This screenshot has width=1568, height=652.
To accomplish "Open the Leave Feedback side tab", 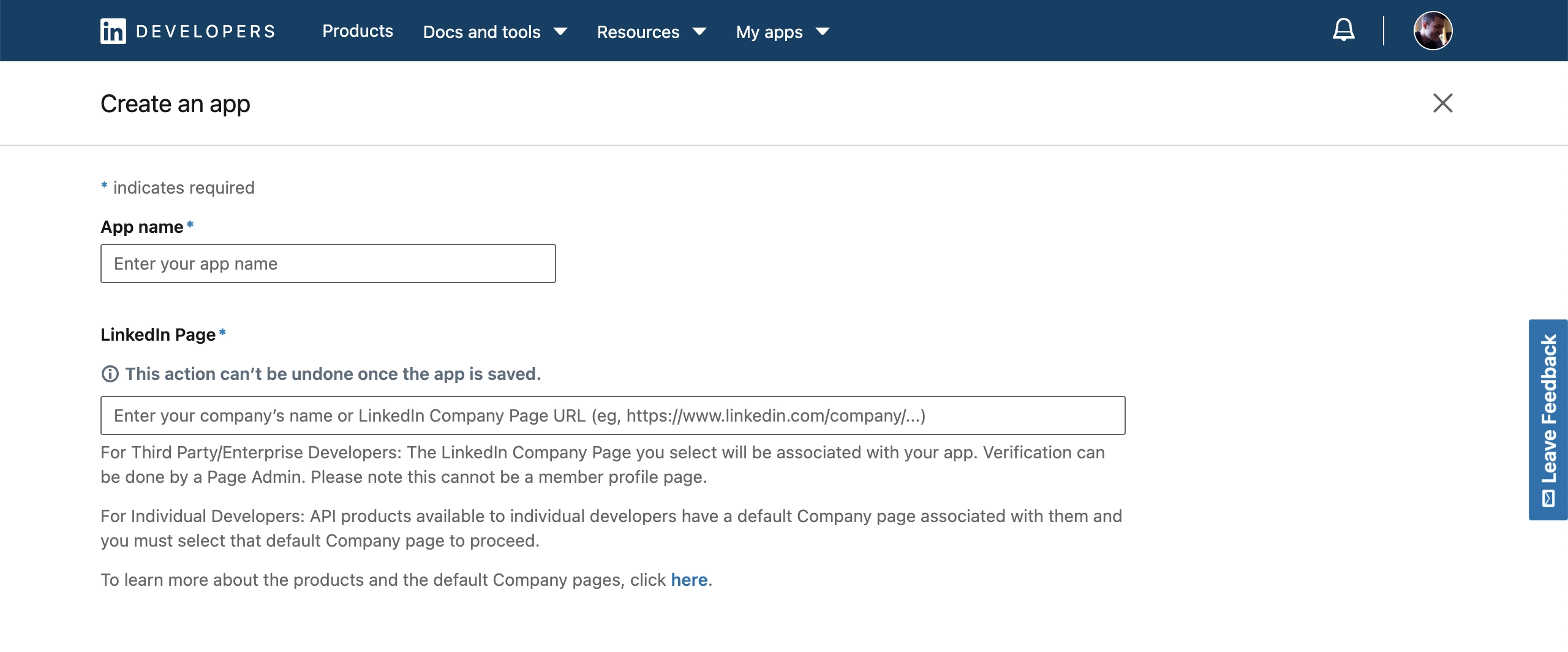I will pos(1548,420).
